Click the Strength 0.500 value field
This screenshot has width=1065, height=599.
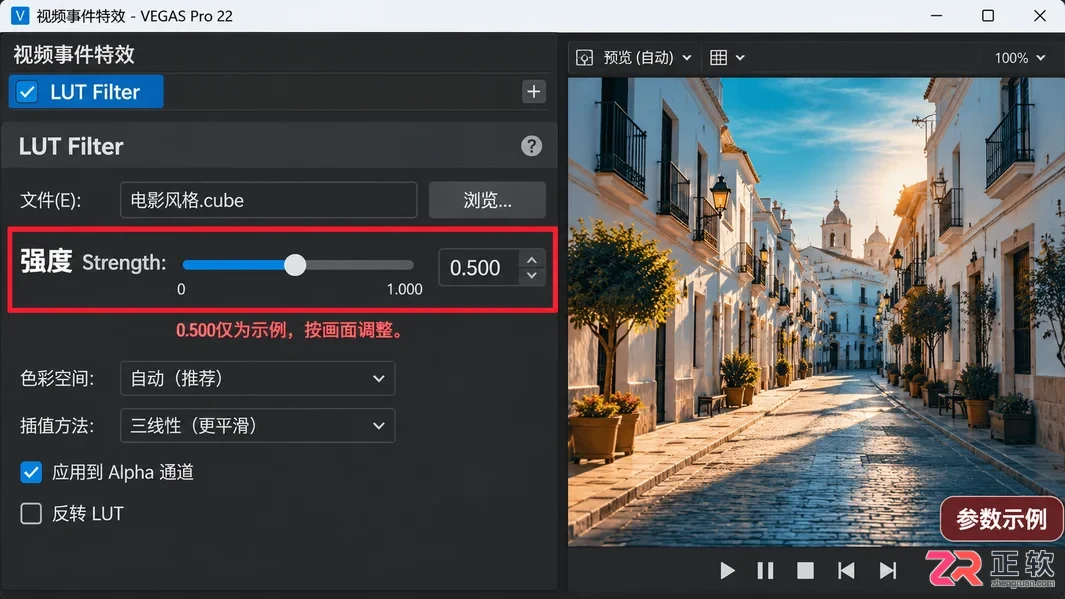tap(480, 268)
